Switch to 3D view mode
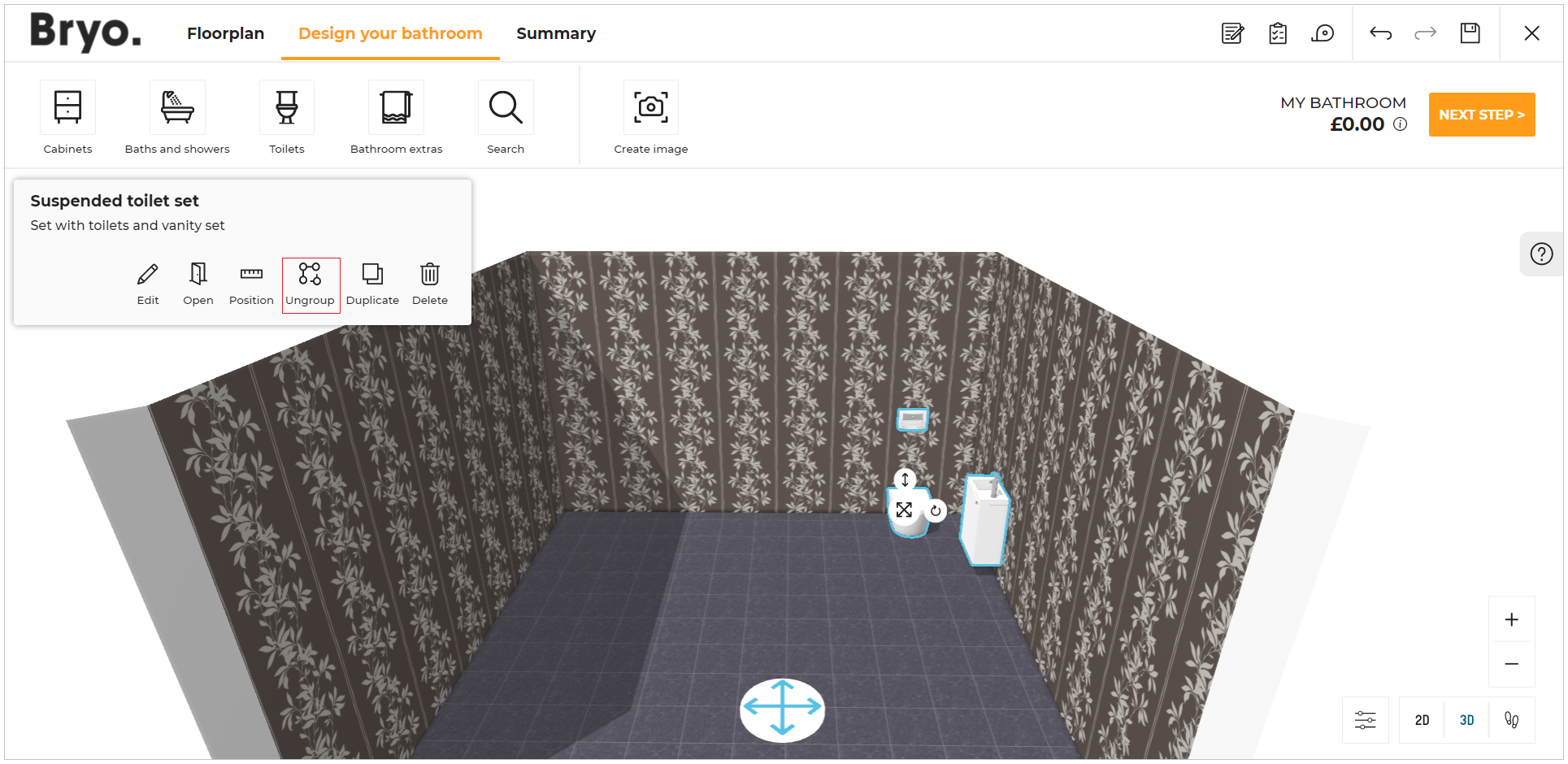 1466,720
